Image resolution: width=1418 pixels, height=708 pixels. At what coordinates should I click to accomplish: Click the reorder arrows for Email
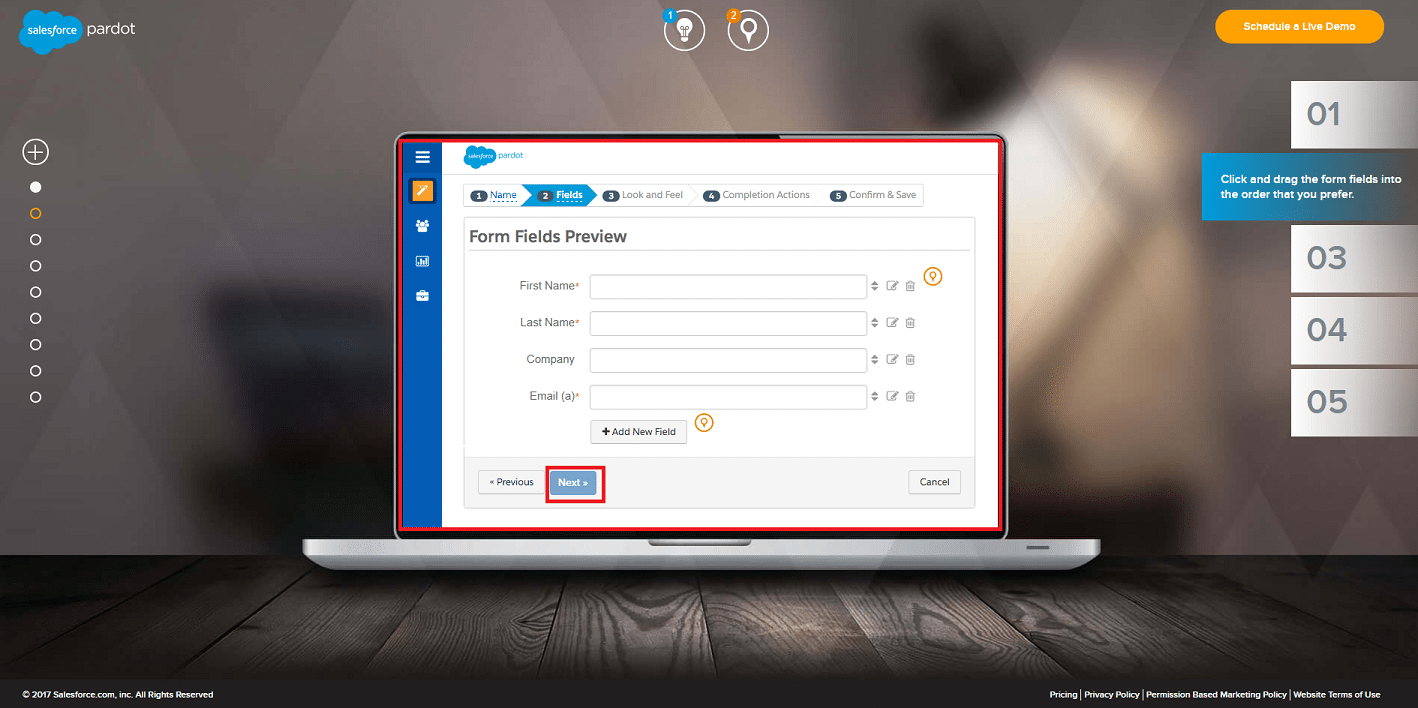click(x=874, y=397)
